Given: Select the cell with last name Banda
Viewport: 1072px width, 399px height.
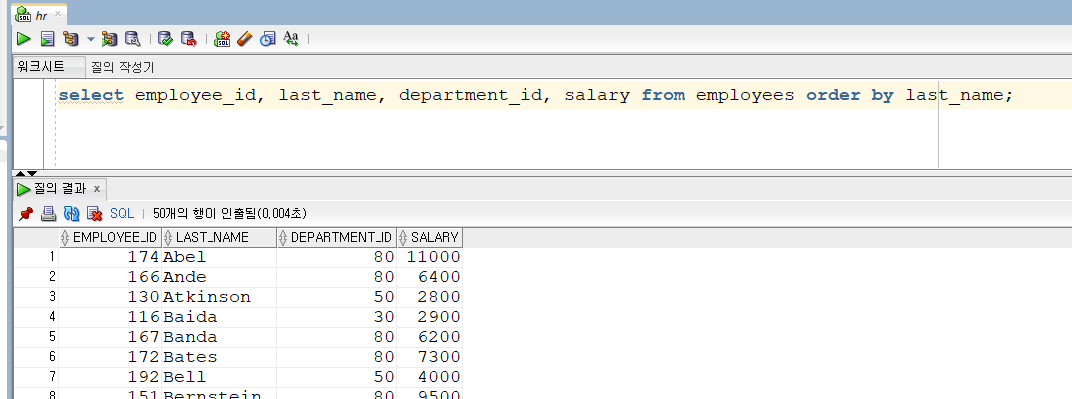Looking at the screenshot, I should (219, 337).
